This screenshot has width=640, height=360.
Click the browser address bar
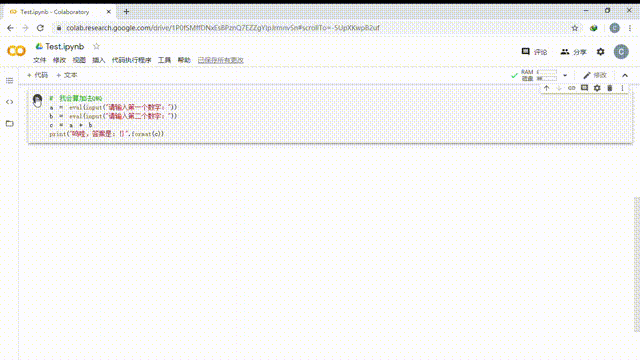pos(312,28)
